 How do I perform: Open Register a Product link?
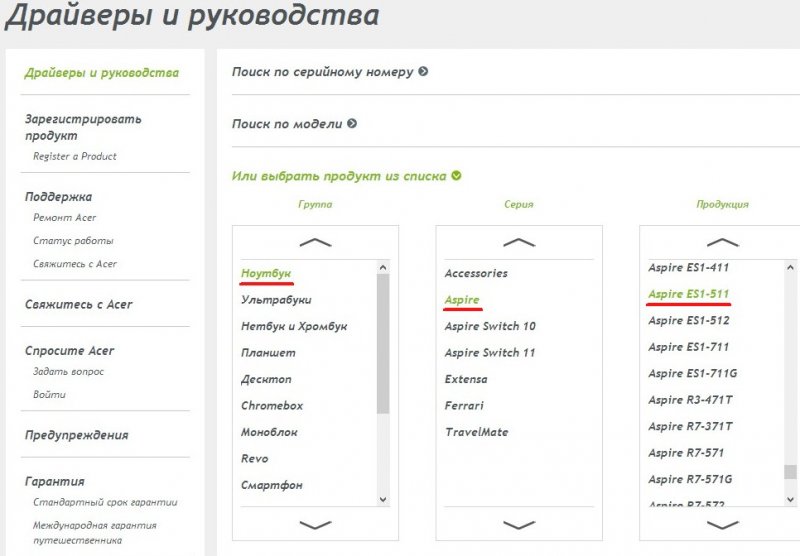(74, 157)
